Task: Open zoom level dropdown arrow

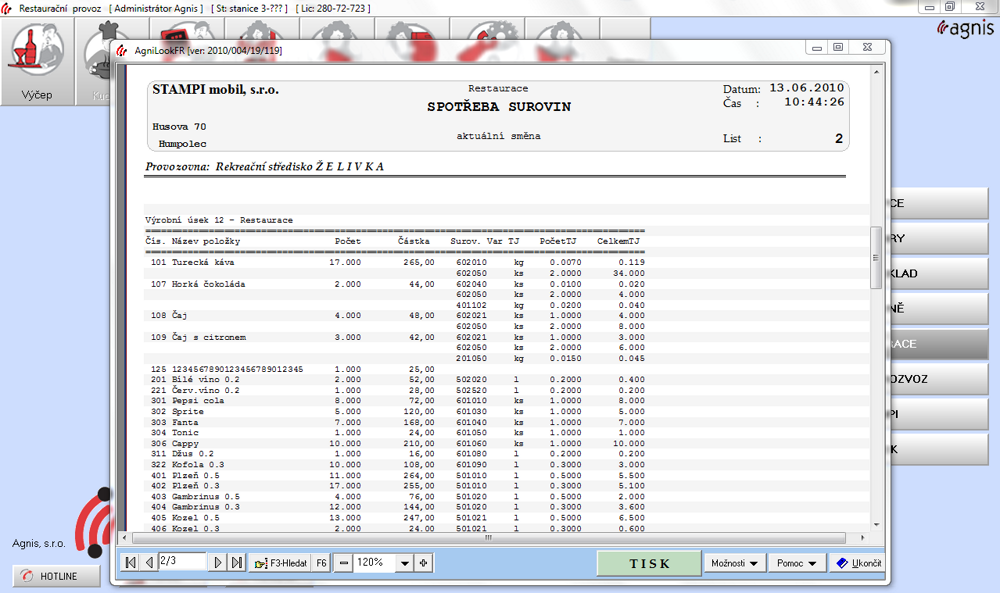Action: point(404,563)
